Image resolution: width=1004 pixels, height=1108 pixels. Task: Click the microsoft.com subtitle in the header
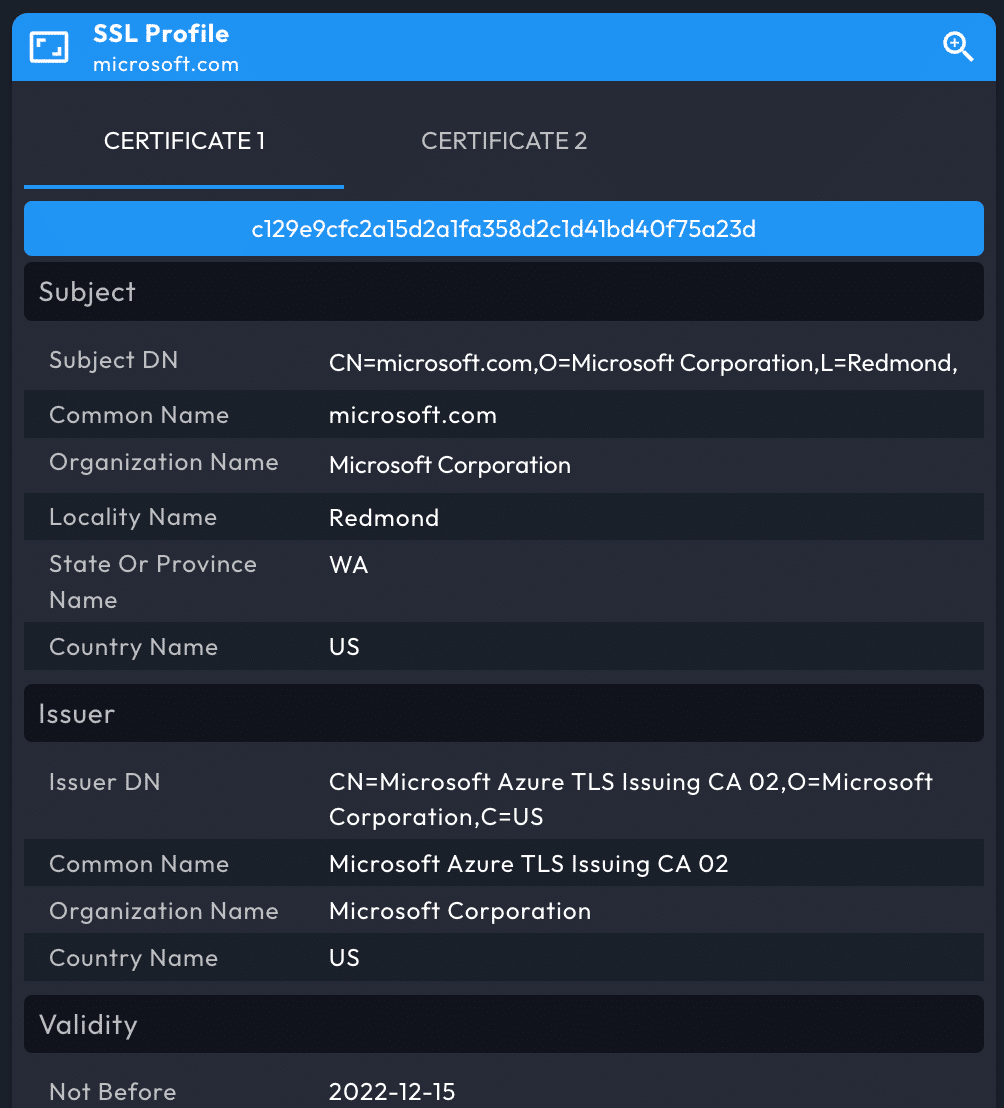pyautogui.click(x=166, y=64)
